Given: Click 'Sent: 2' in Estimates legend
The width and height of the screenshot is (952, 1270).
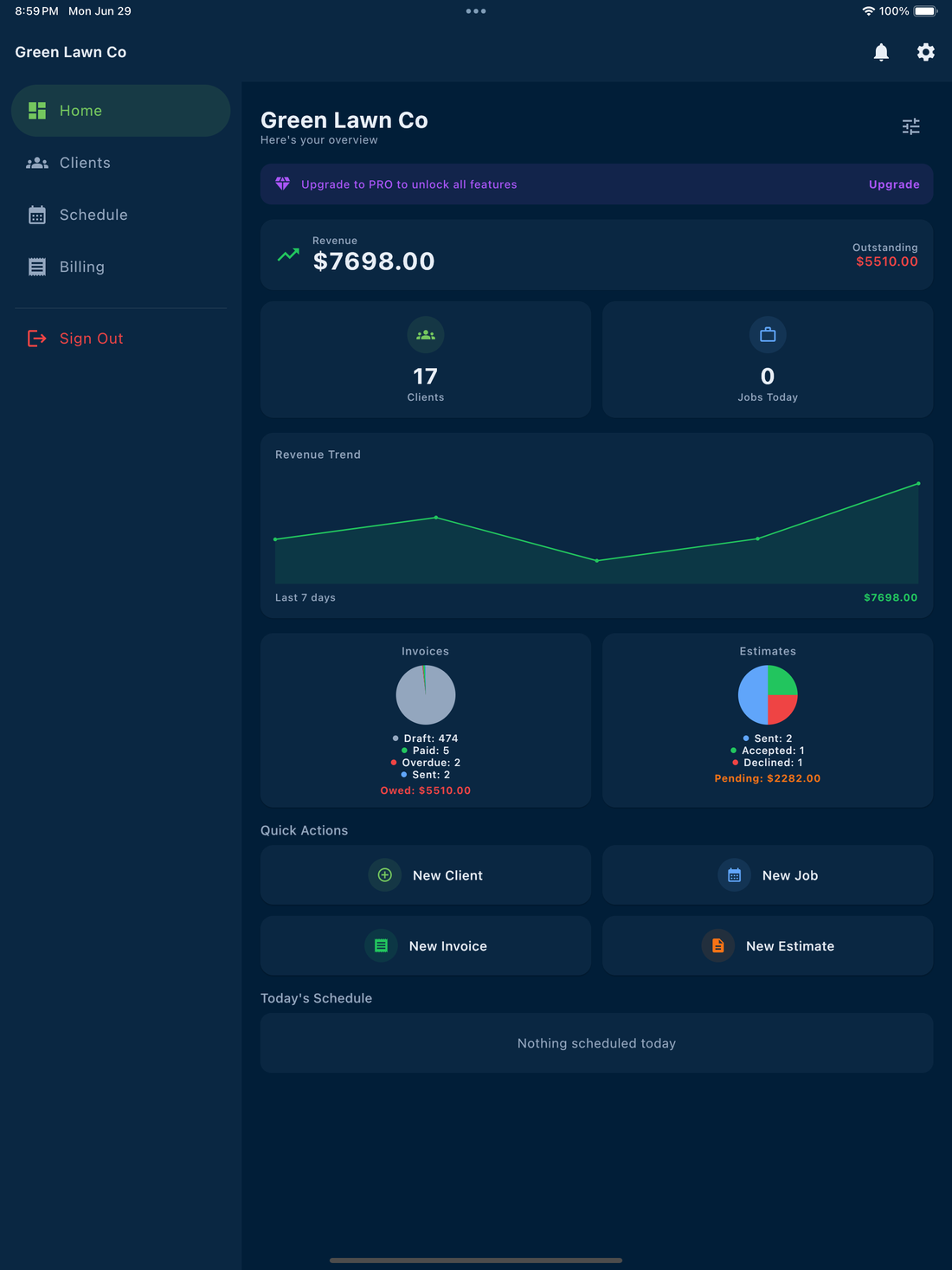Looking at the screenshot, I should pos(768,738).
